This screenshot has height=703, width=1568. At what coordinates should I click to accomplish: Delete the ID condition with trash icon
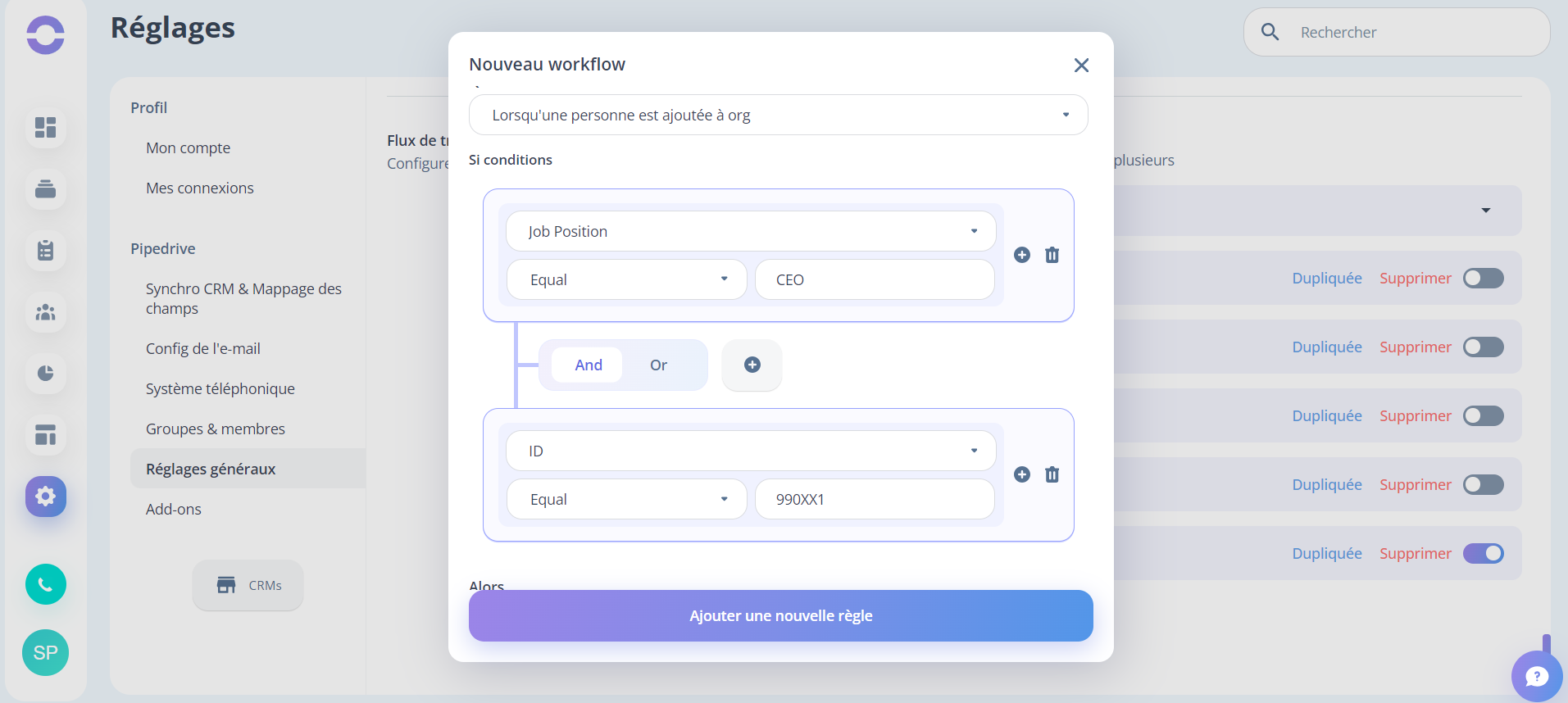coord(1052,474)
